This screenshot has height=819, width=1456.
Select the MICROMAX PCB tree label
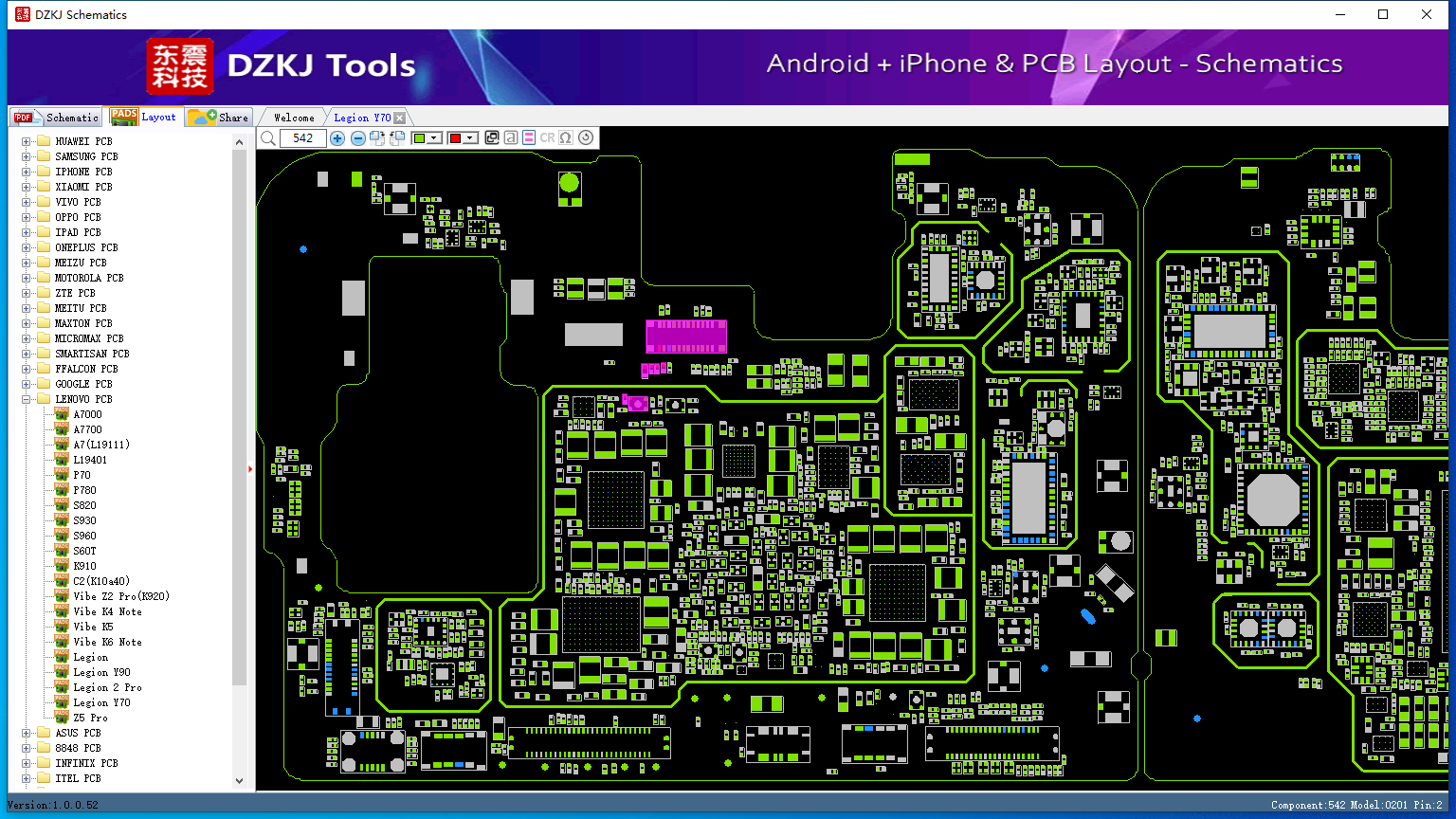(x=89, y=338)
